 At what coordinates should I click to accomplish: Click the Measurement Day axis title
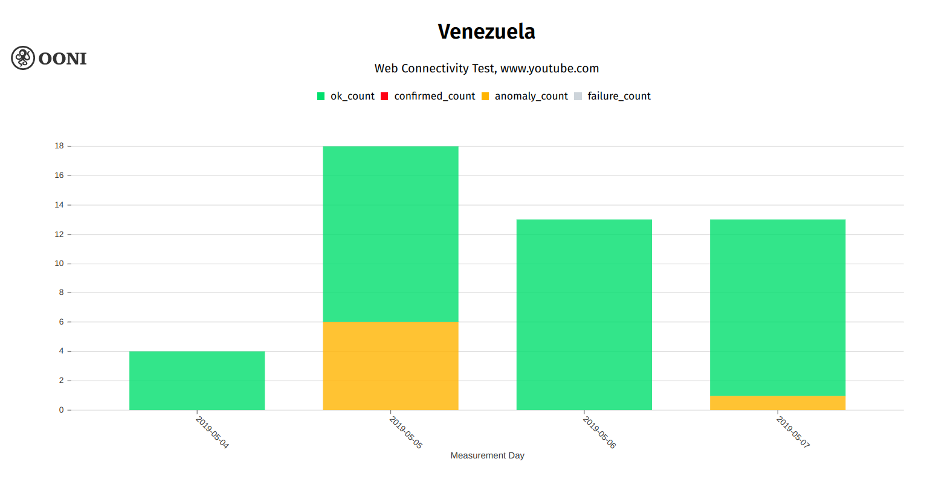[x=487, y=456]
